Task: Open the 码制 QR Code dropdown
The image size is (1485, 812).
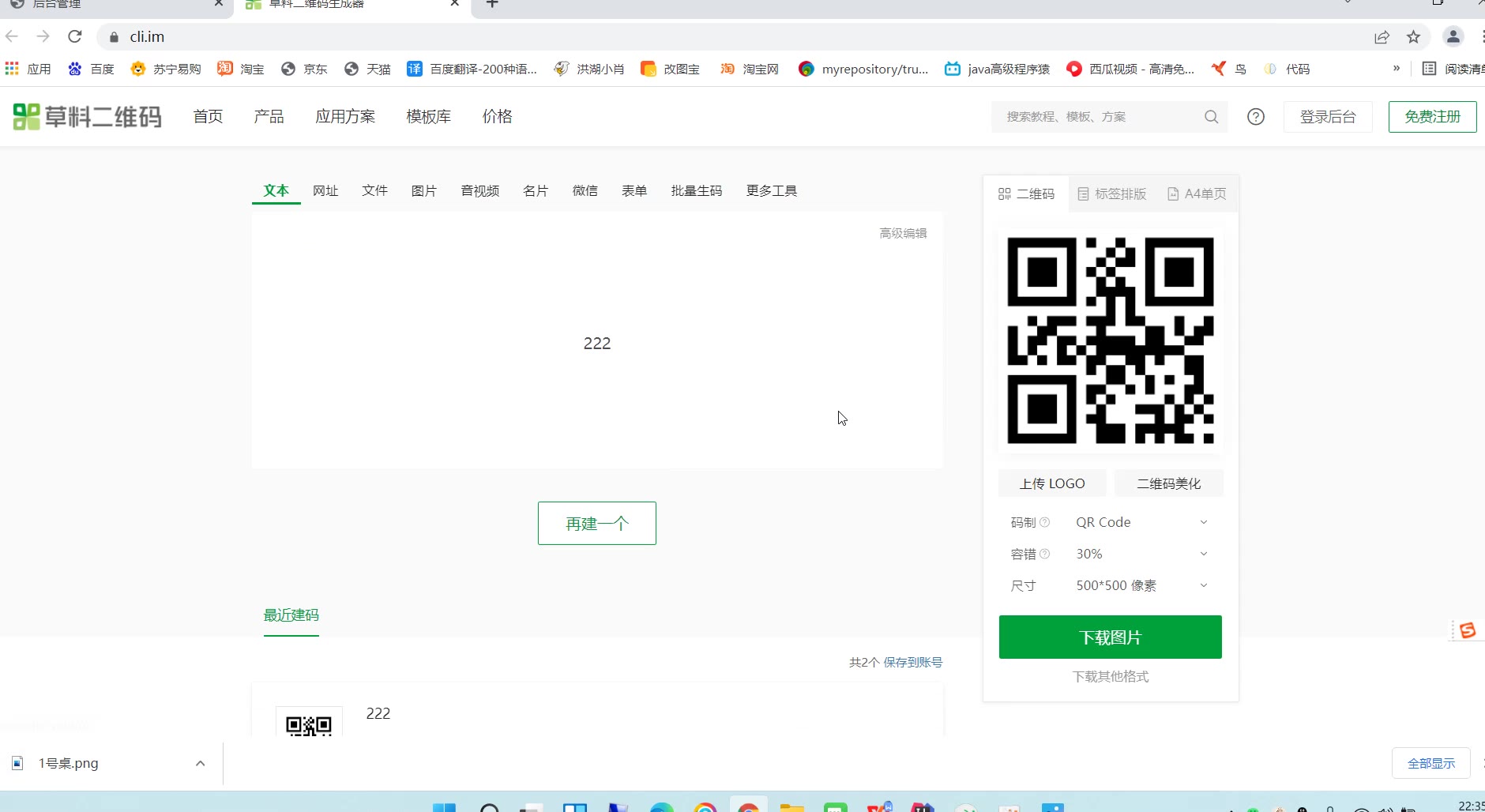Action: click(1141, 522)
